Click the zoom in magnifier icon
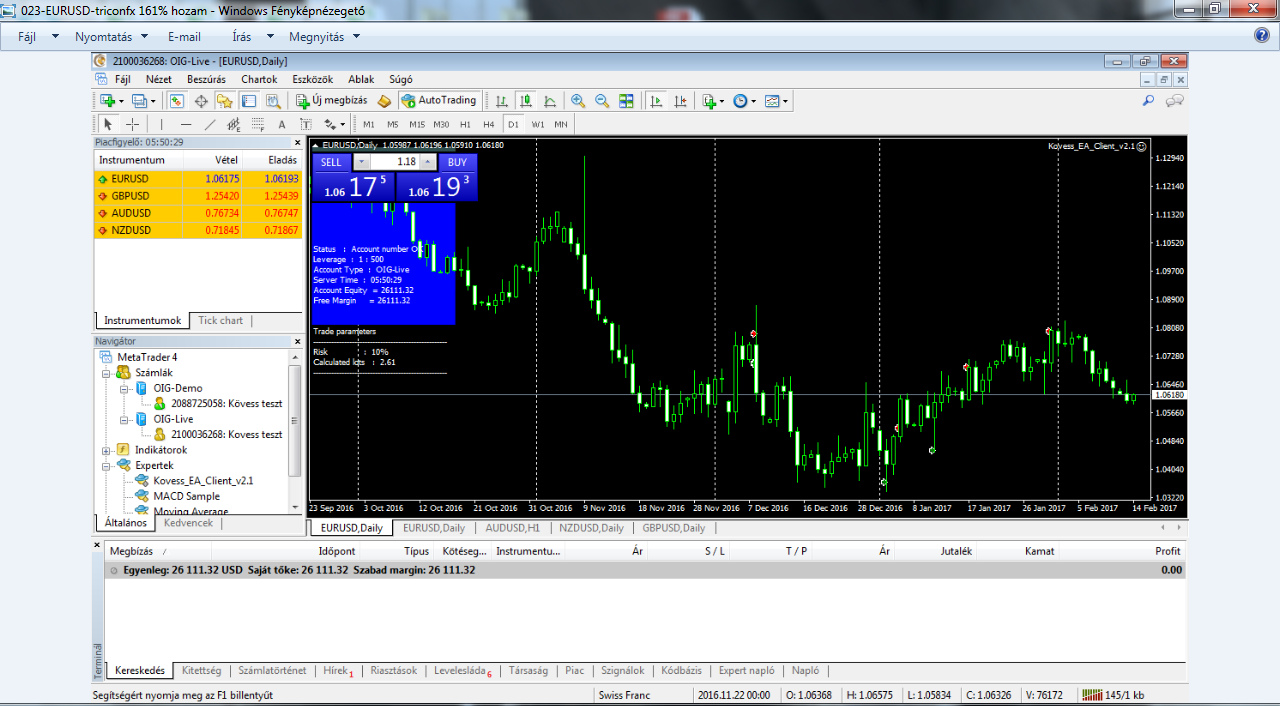The width and height of the screenshot is (1282, 706). tap(578, 101)
